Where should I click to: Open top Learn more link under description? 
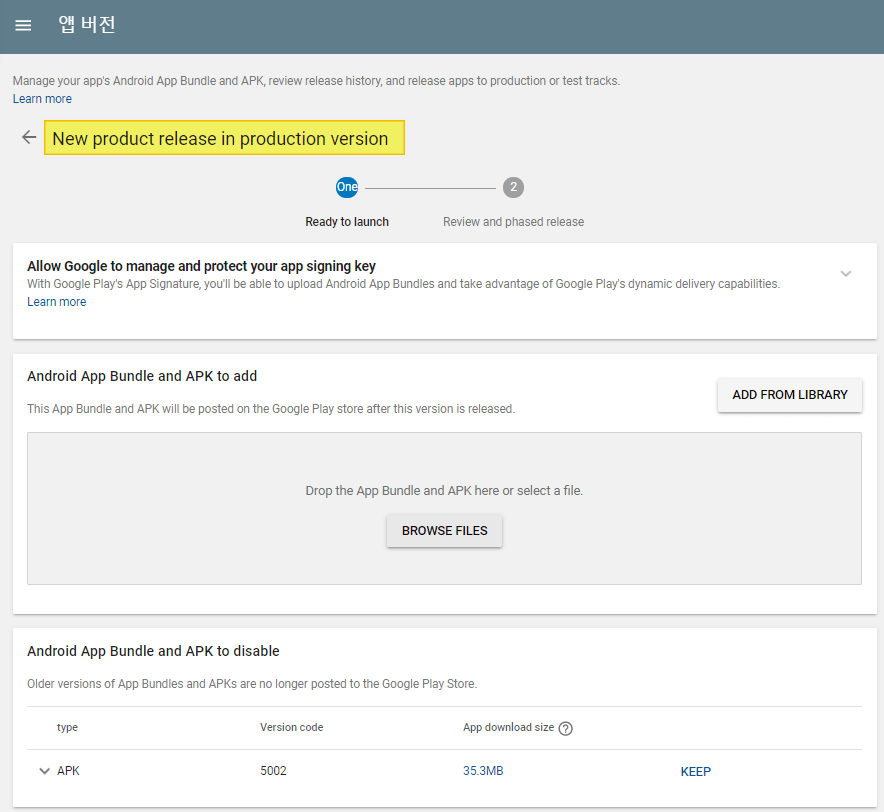pos(42,99)
